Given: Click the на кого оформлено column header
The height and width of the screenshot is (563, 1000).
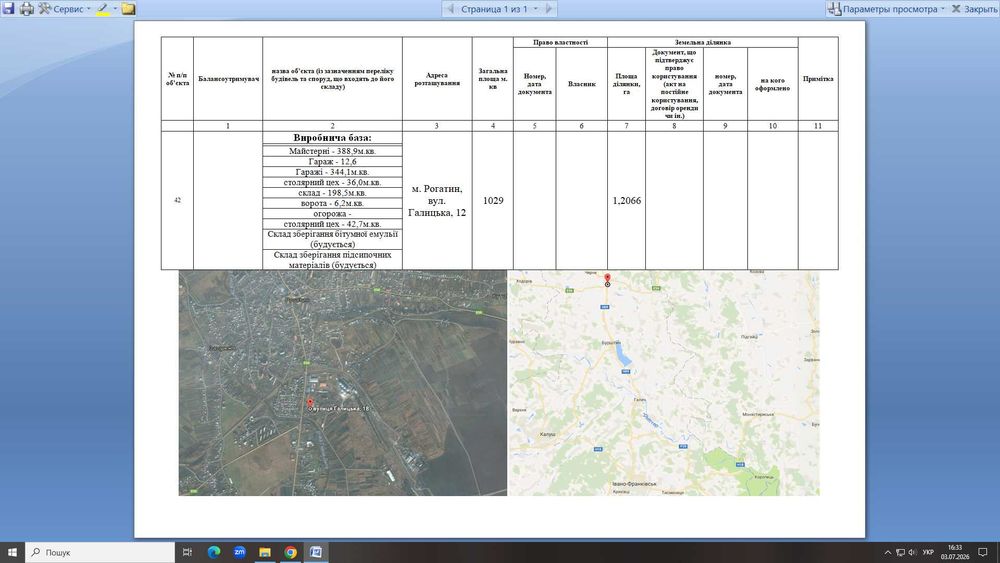Looking at the screenshot, I should 772,84.
